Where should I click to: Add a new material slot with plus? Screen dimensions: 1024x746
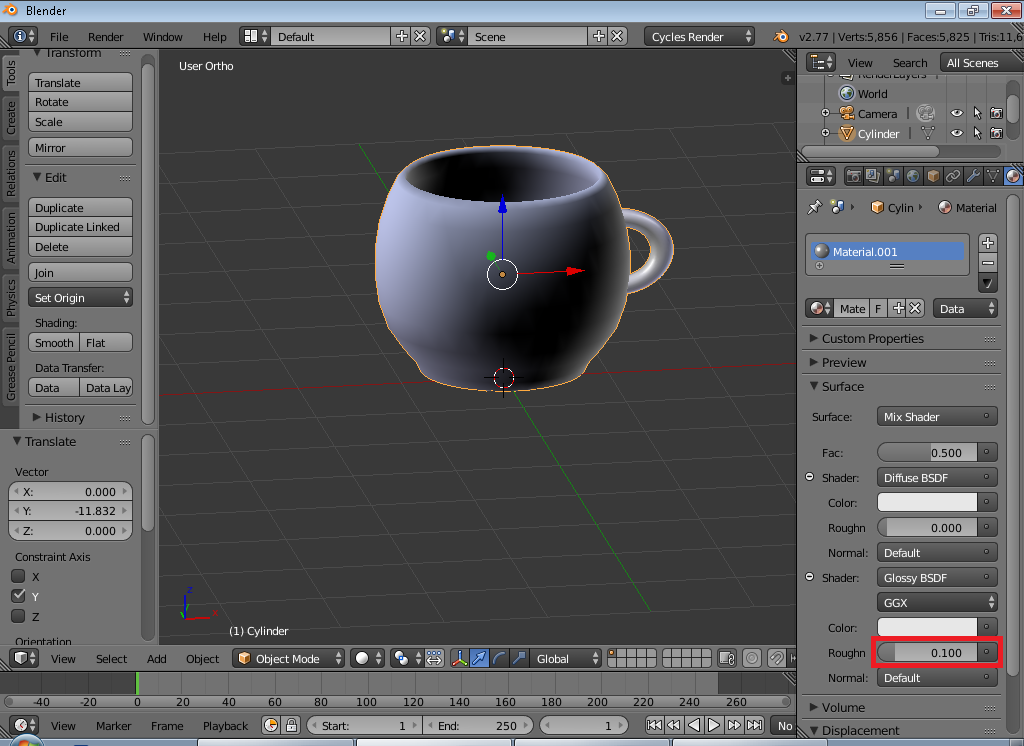click(x=987, y=243)
